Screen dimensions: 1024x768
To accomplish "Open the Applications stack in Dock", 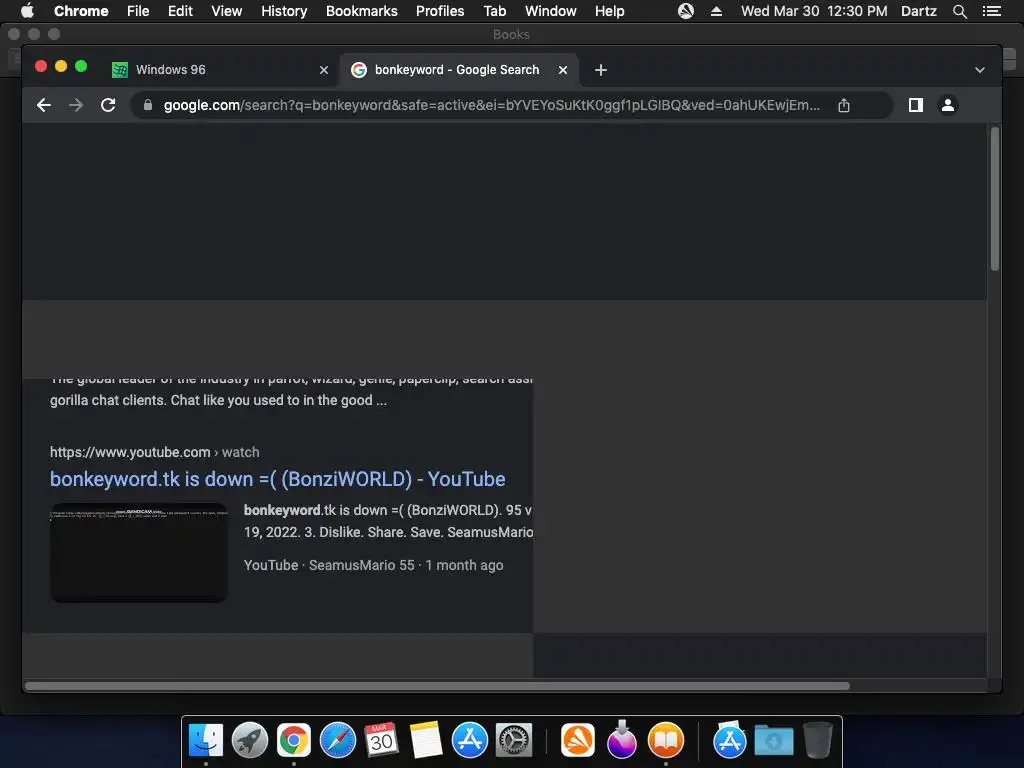I will [x=729, y=740].
